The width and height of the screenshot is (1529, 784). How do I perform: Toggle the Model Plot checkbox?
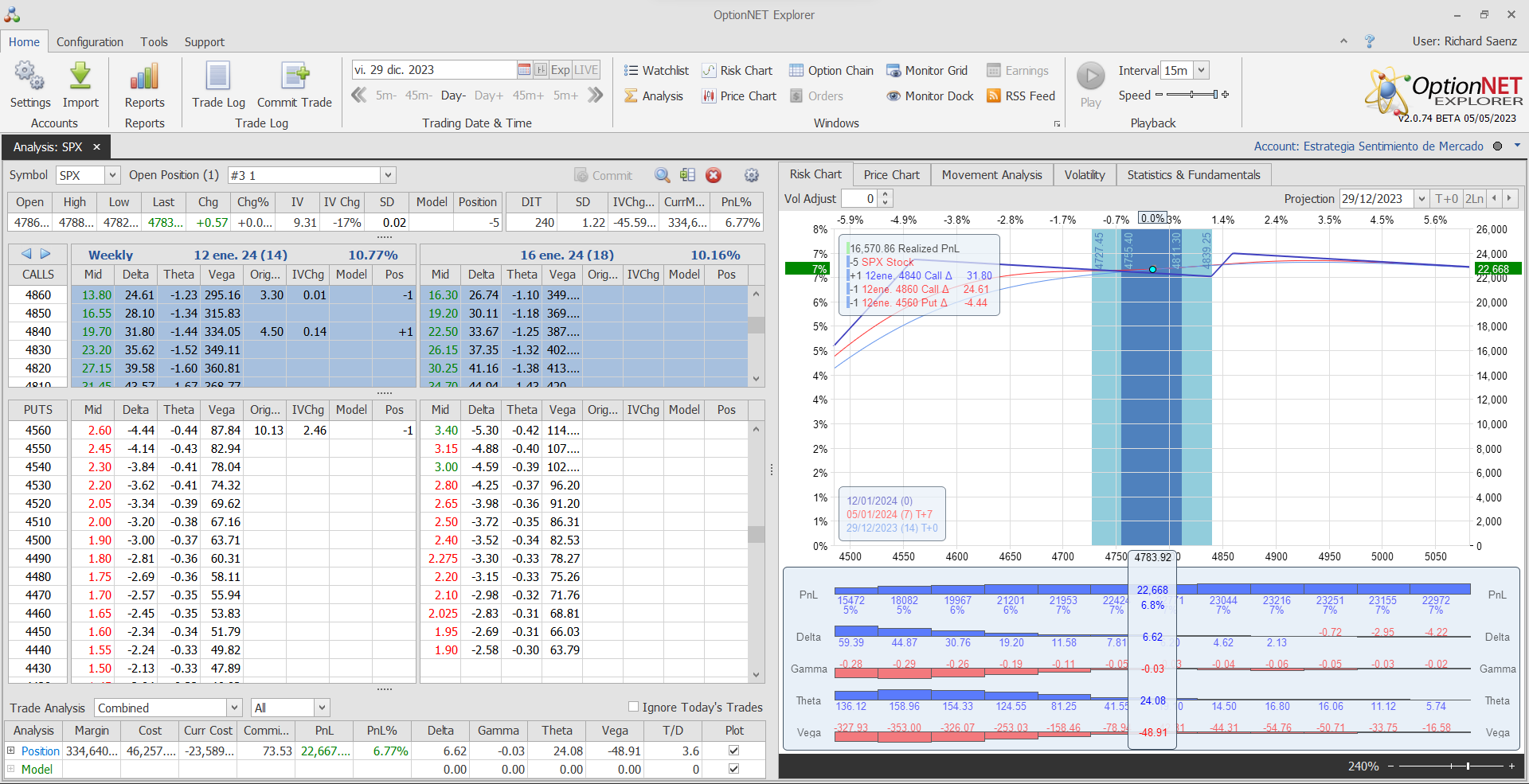[733, 769]
